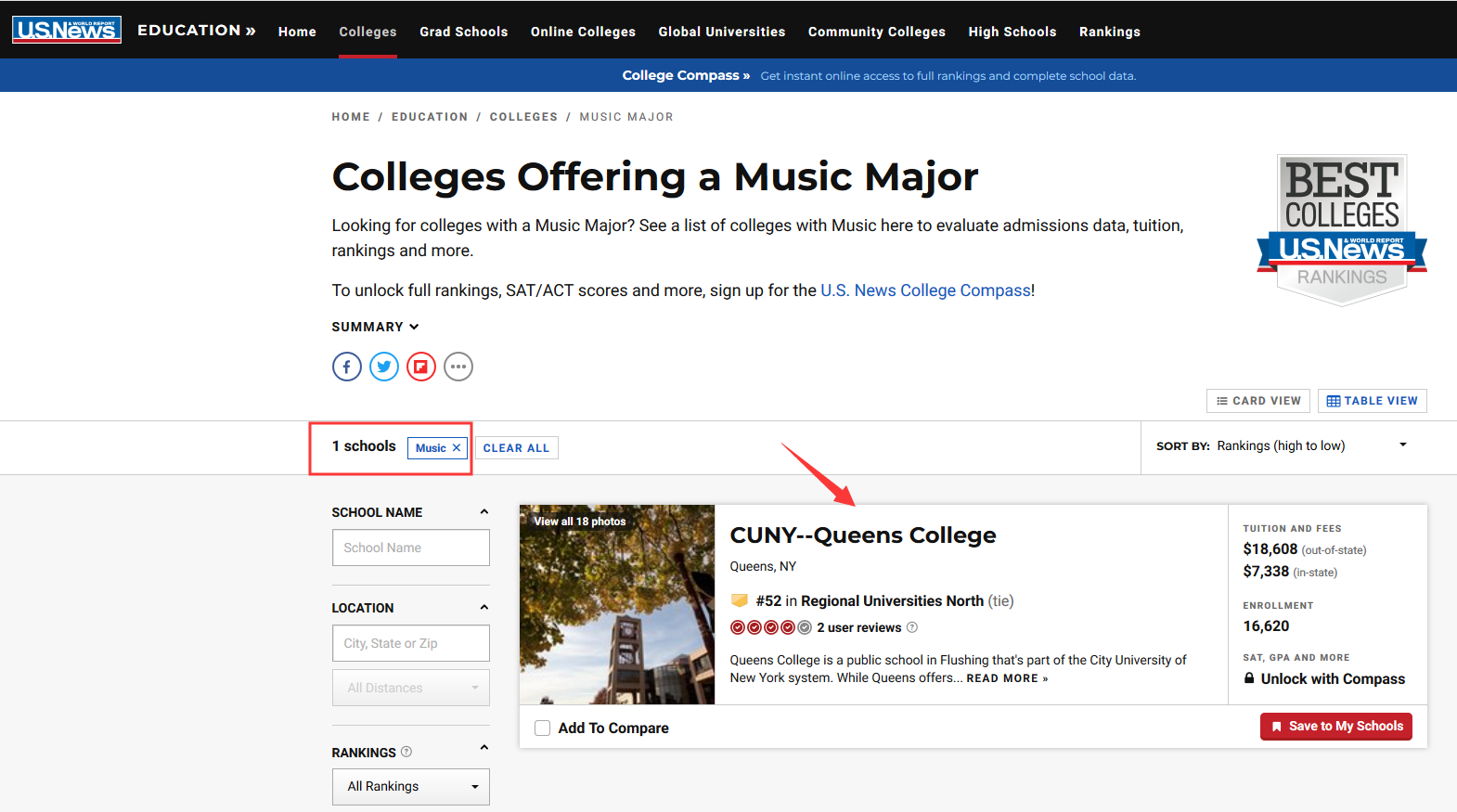Screen dimensions: 1457x812
Task: Click user reviews info question icon
Action: pyautogui.click(x=912, y=627)
